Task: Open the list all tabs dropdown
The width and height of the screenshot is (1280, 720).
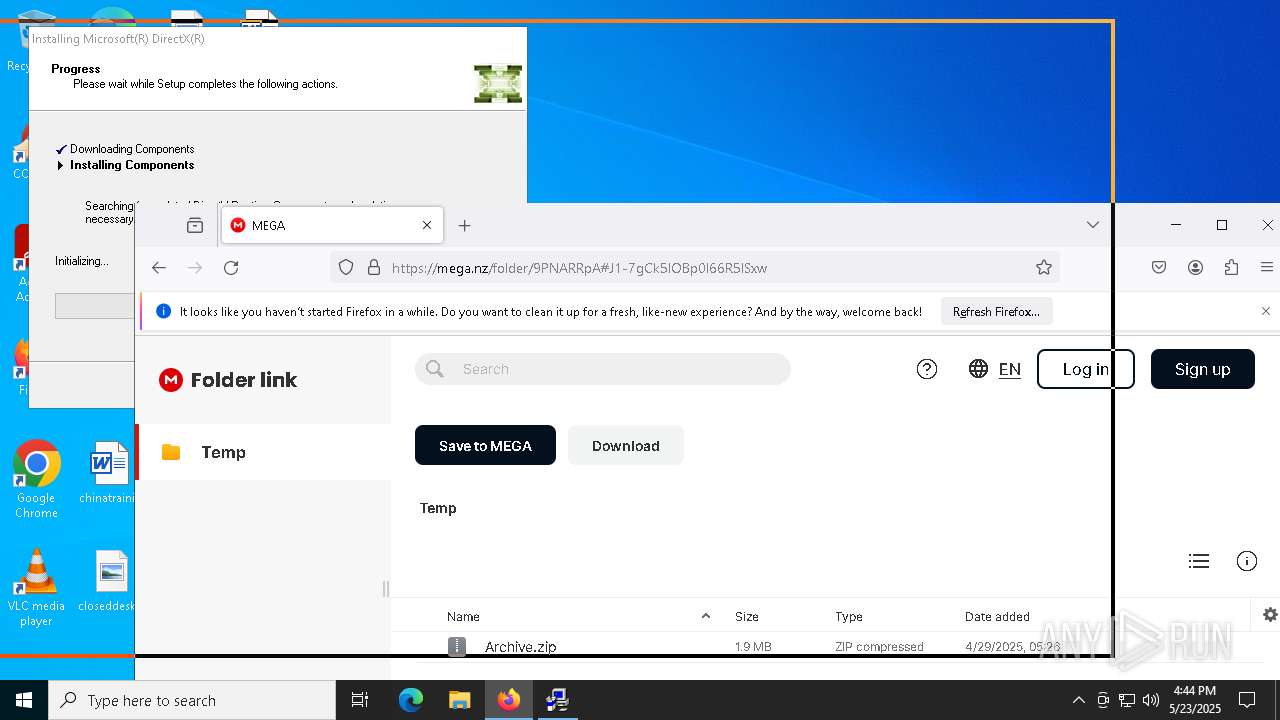Action: [x=1093, y=225]
